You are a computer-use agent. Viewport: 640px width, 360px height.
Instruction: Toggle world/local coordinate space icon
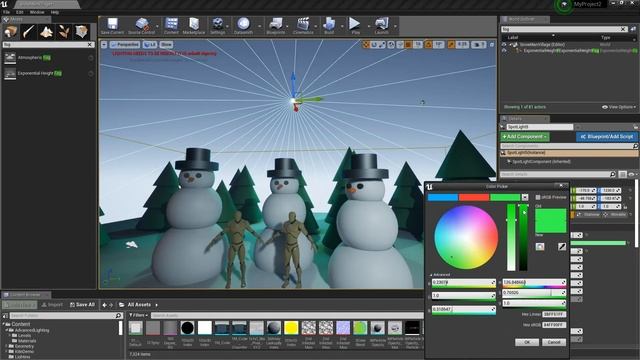coord(391,44)
